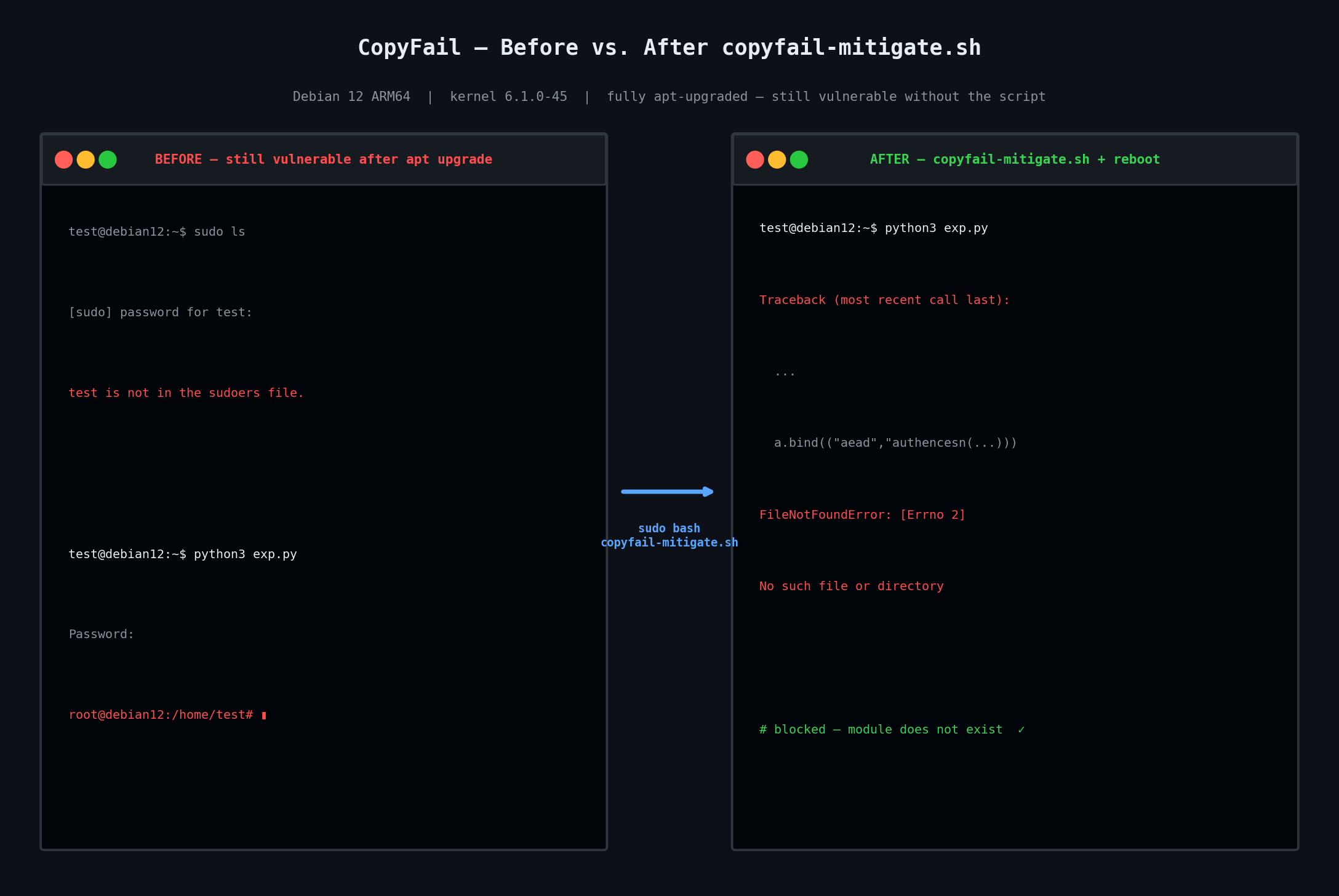Click 'FileNotFoundError: [Errno 2]' line
The width and height of the screenshot is (1339, 896).
[x=863, y=515]
